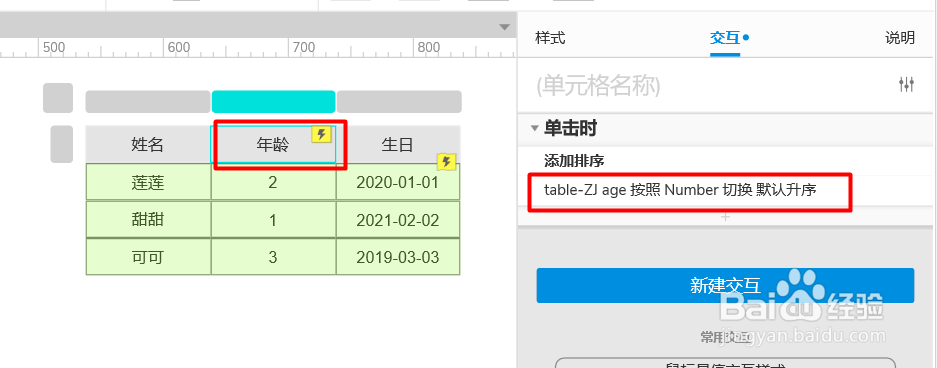Select the 可可 name cell
This screenshot has height=368, width=937.
click(148, 257)
